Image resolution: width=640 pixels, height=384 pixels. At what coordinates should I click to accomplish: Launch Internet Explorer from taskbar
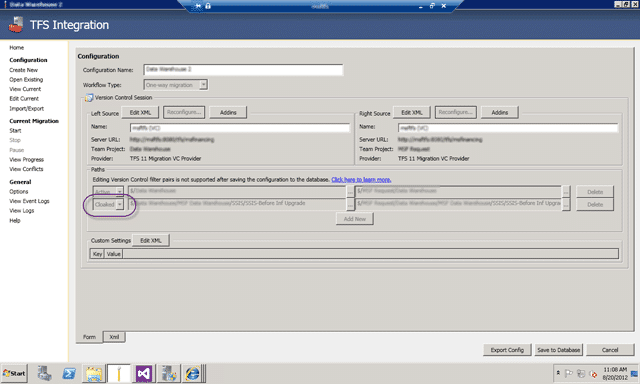[192, 373]
